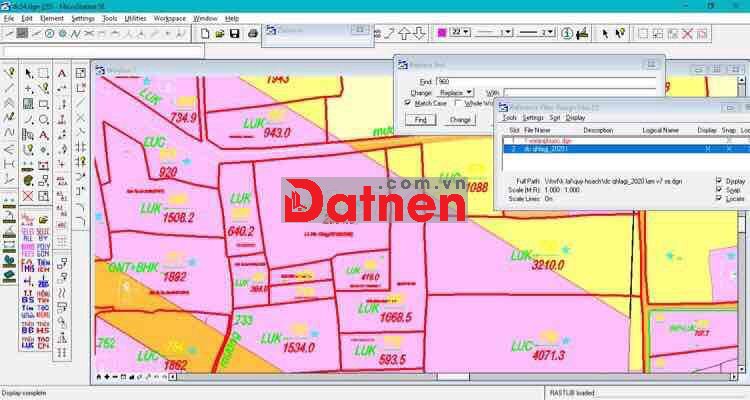
Task: Click the New File icon in toolbar
Action: (x=204, y=34)
